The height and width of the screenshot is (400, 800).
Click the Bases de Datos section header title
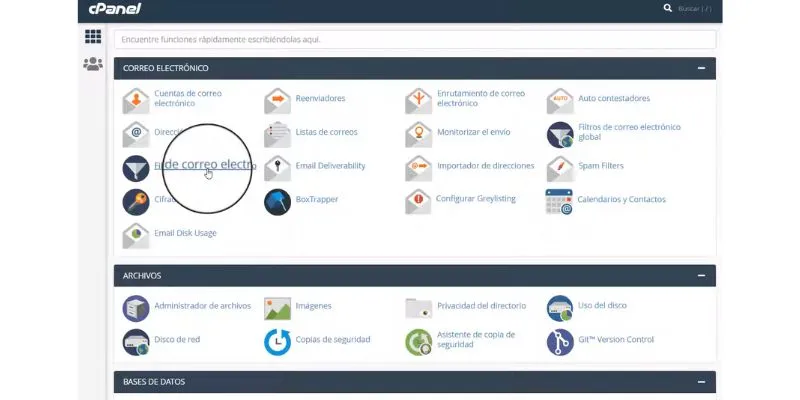click(x=154, y=382)
